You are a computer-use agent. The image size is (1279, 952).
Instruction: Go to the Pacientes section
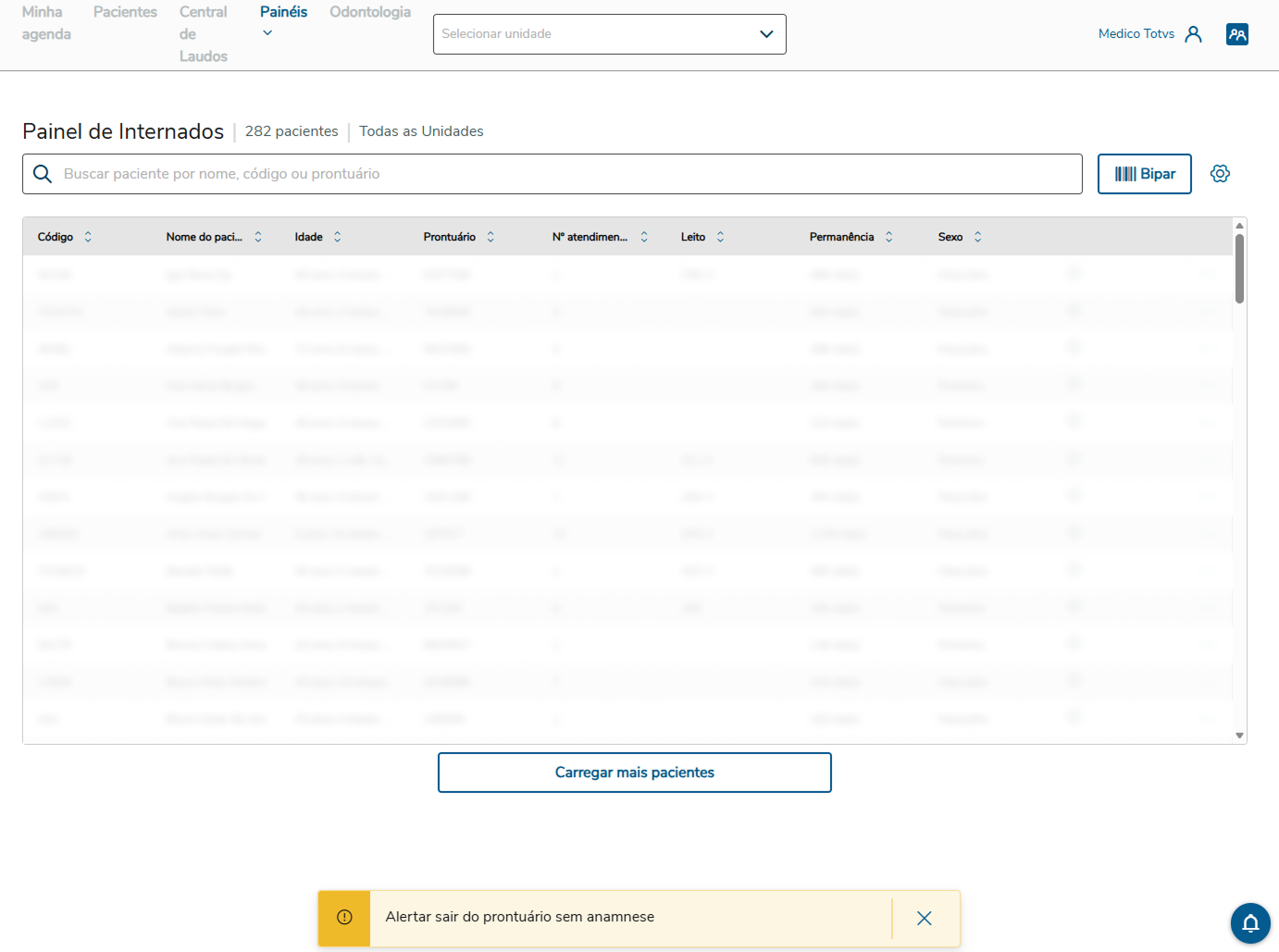point(125,12)
